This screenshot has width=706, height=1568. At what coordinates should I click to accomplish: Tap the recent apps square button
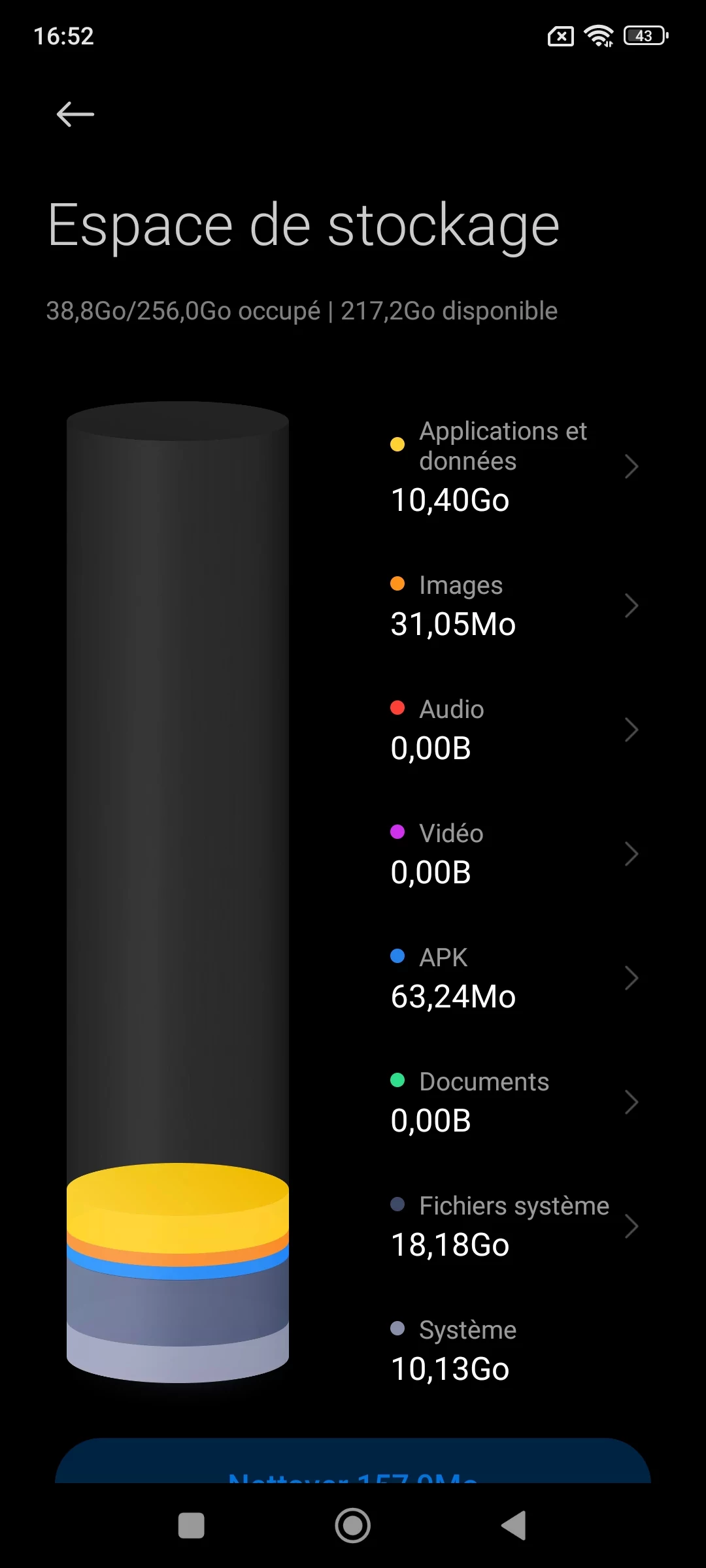point(191,1526)
